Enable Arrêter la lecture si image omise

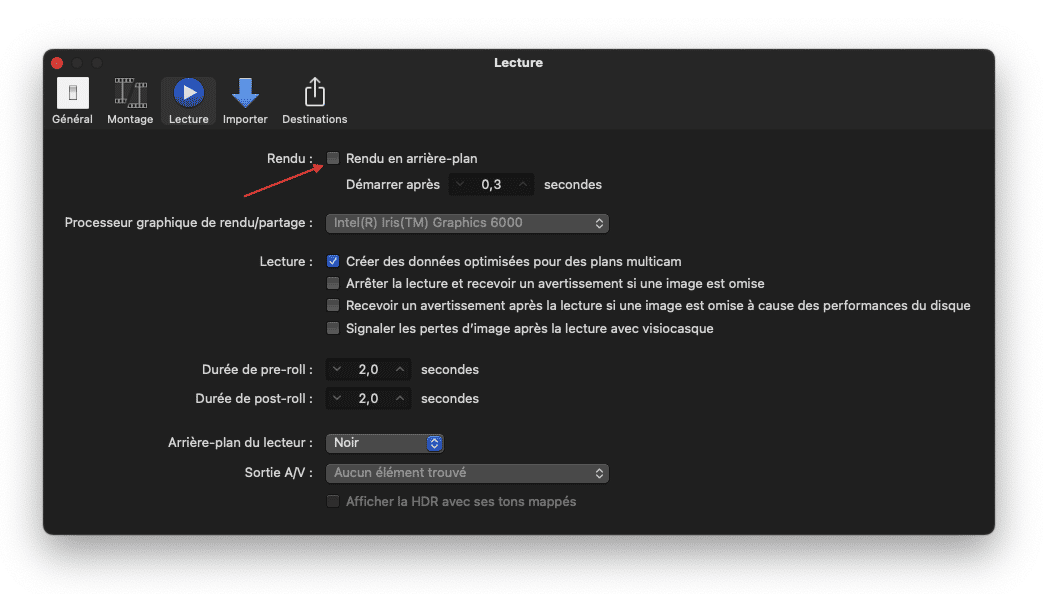[x=334, y=283]
